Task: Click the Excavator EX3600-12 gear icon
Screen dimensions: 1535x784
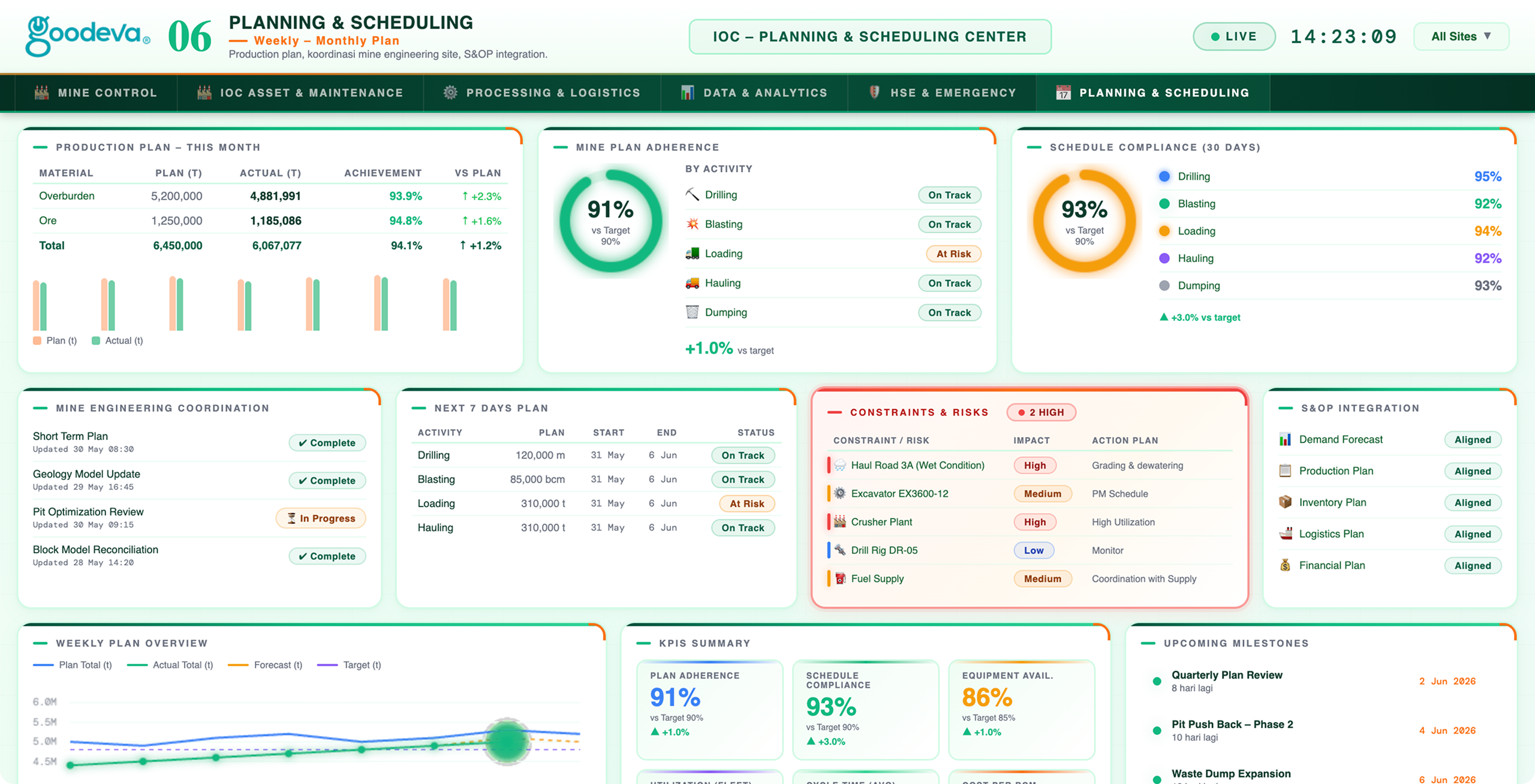Action: coord(840,493)
